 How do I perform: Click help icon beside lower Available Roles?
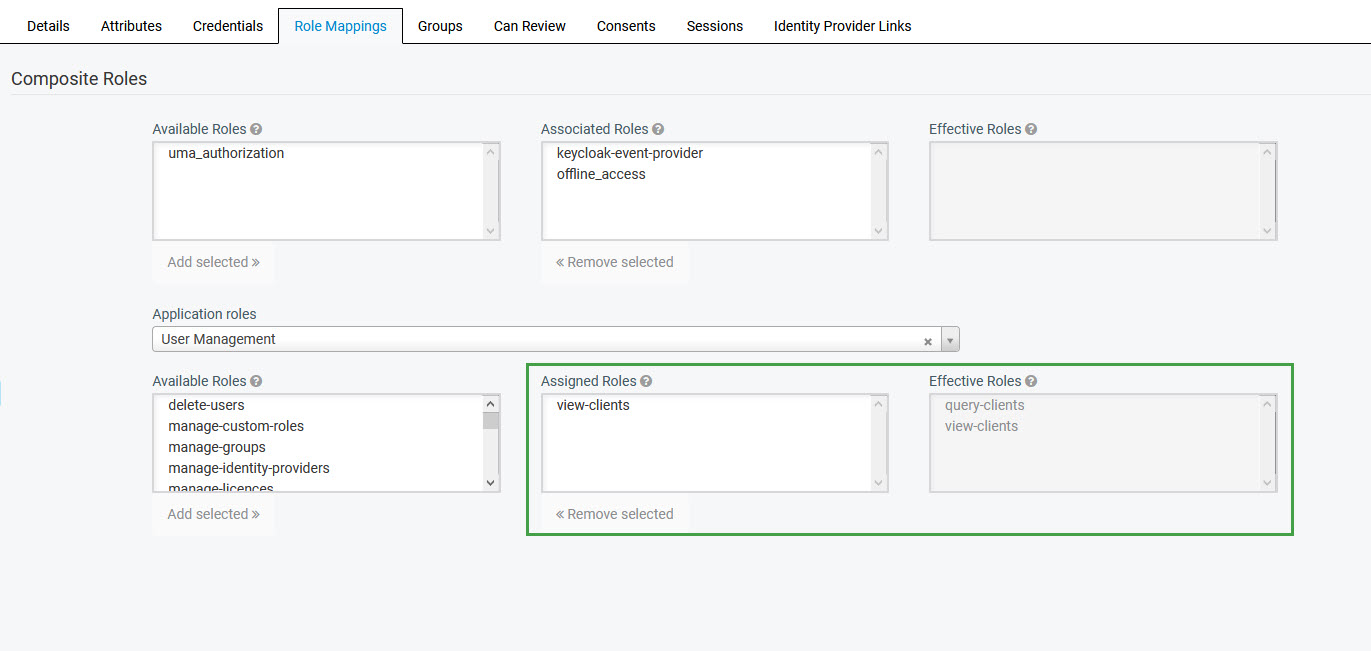point(256,381)
